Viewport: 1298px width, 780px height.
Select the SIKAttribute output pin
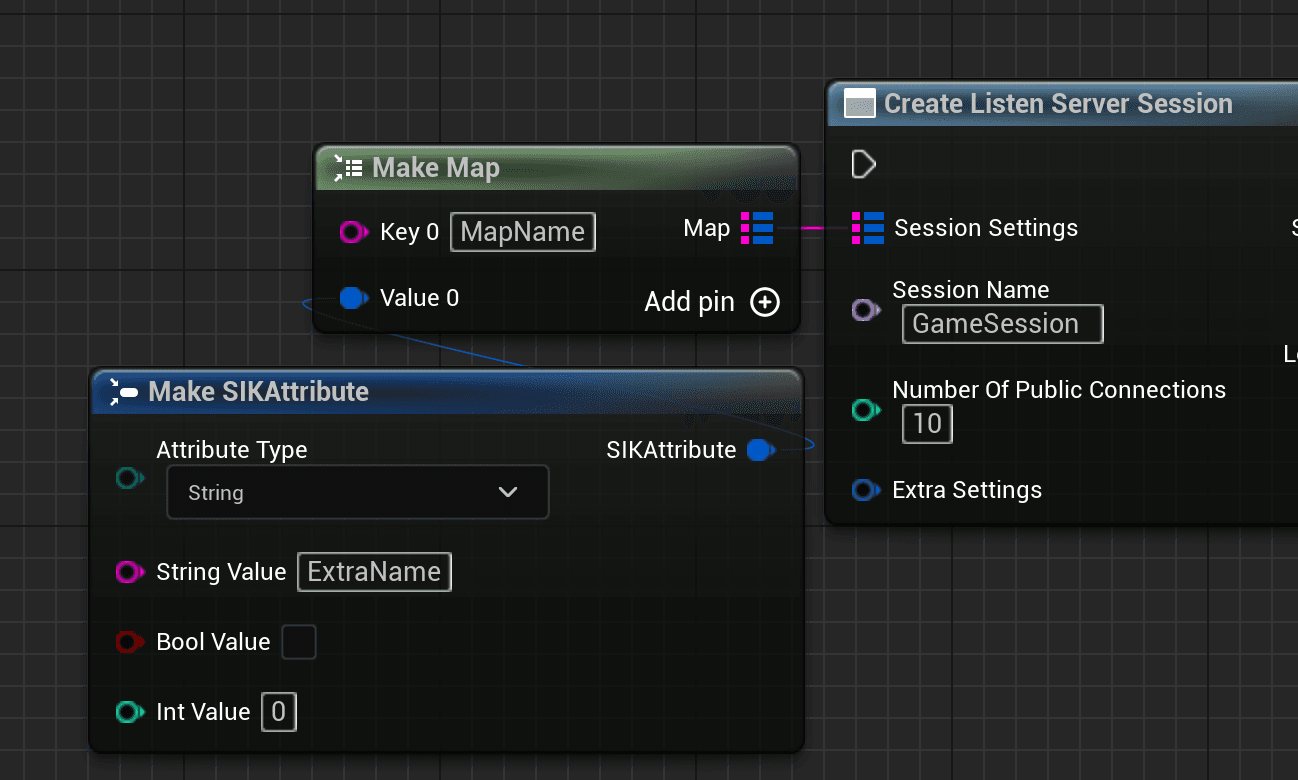pos(760,450)
